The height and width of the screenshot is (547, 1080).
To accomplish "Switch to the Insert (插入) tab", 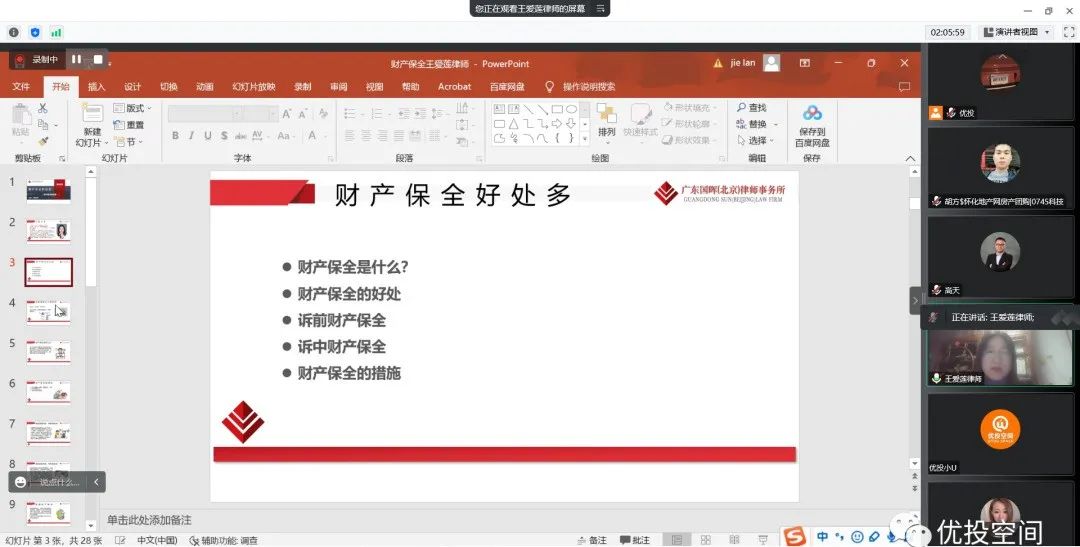I will point(96,87).
